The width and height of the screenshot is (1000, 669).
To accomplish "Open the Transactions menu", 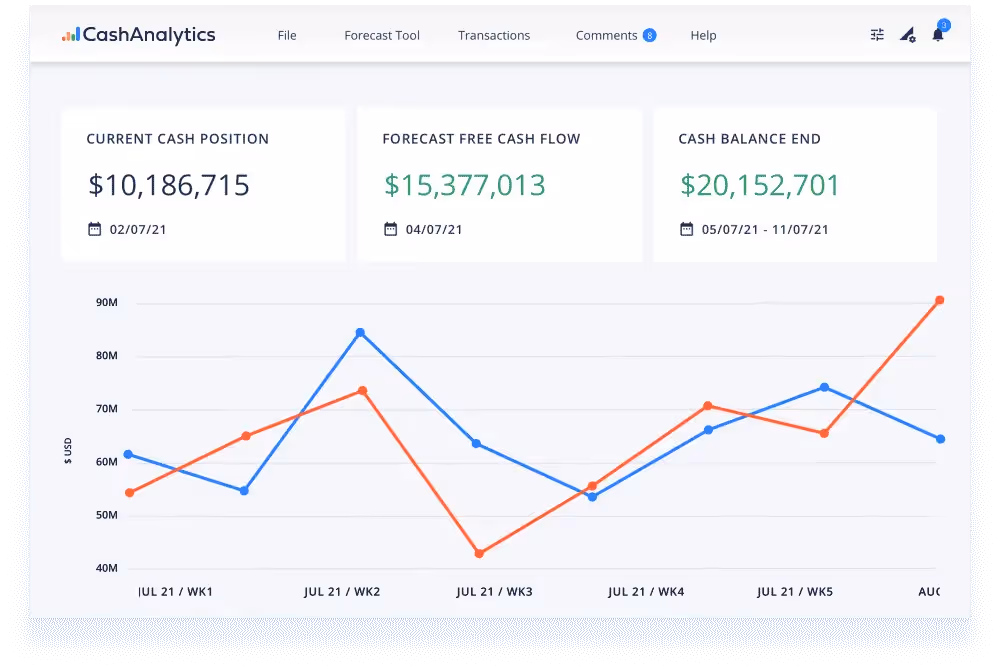I will [x=494, y=35].
